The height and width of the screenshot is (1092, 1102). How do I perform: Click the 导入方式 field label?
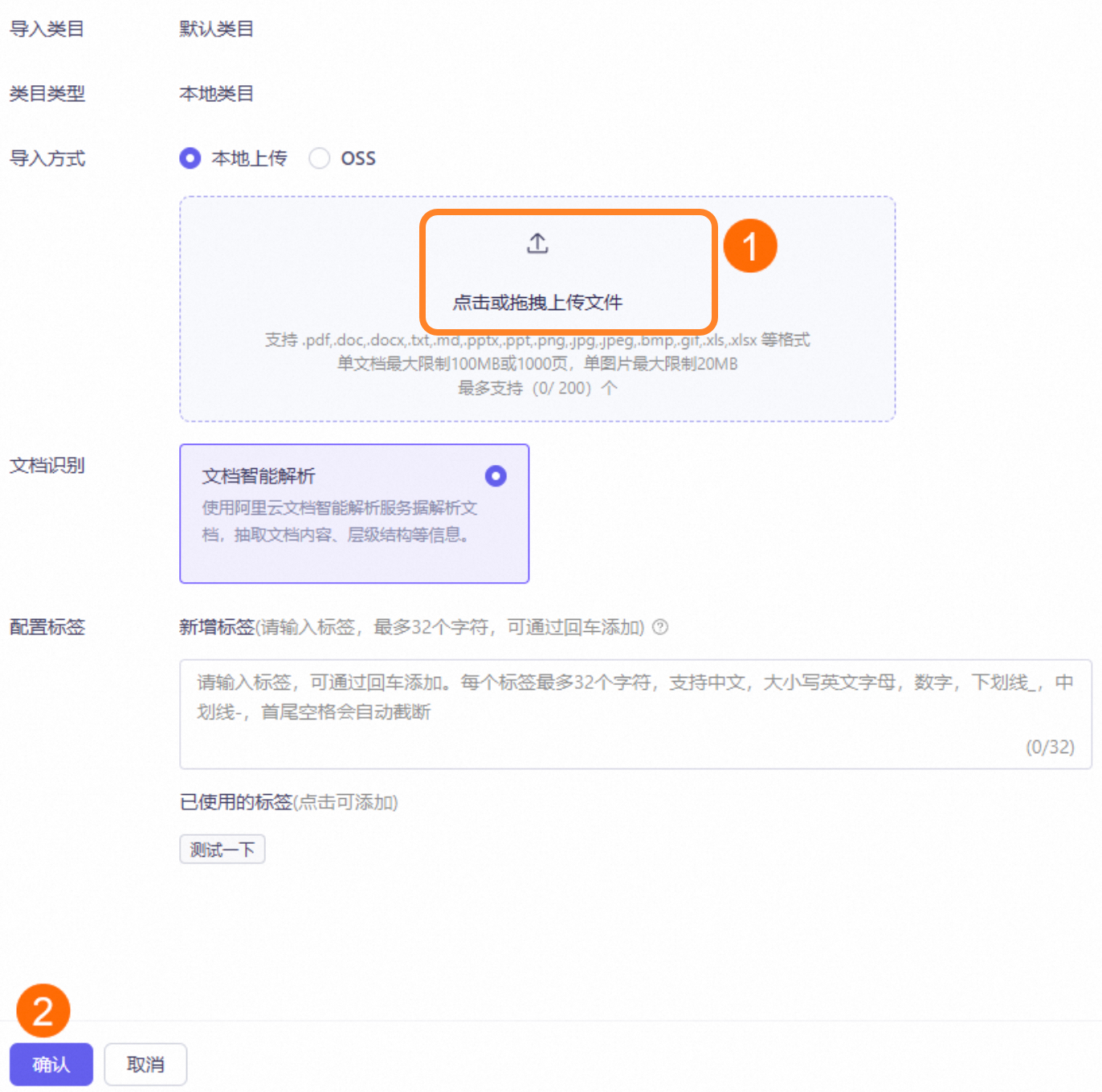pos(47,159)
